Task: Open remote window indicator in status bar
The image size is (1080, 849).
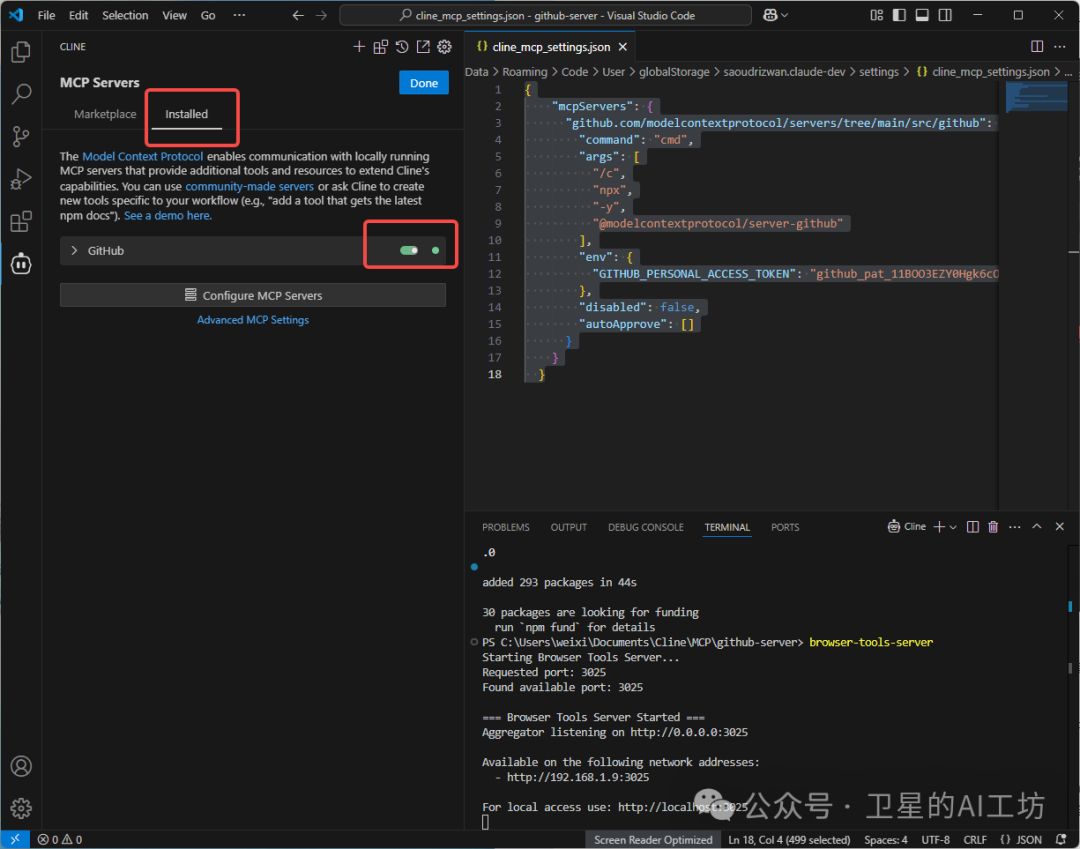Action: pyautogui.click(x=14, y=839)
